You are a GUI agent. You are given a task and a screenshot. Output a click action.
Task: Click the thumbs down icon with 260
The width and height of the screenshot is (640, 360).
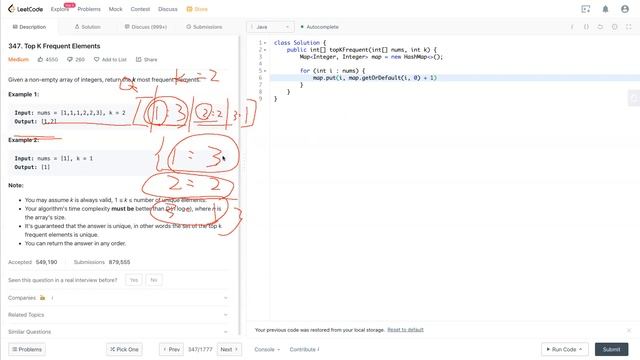tap(70, 60)
